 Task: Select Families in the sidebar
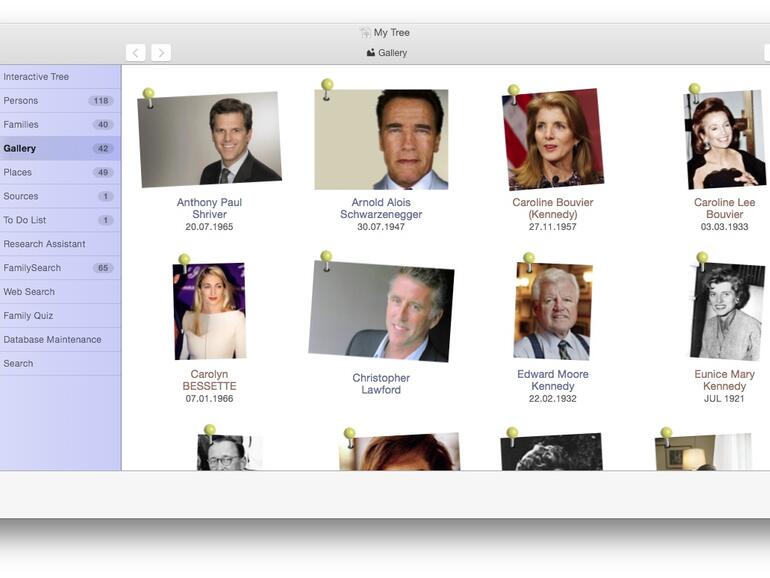click(x=60, y=124)
